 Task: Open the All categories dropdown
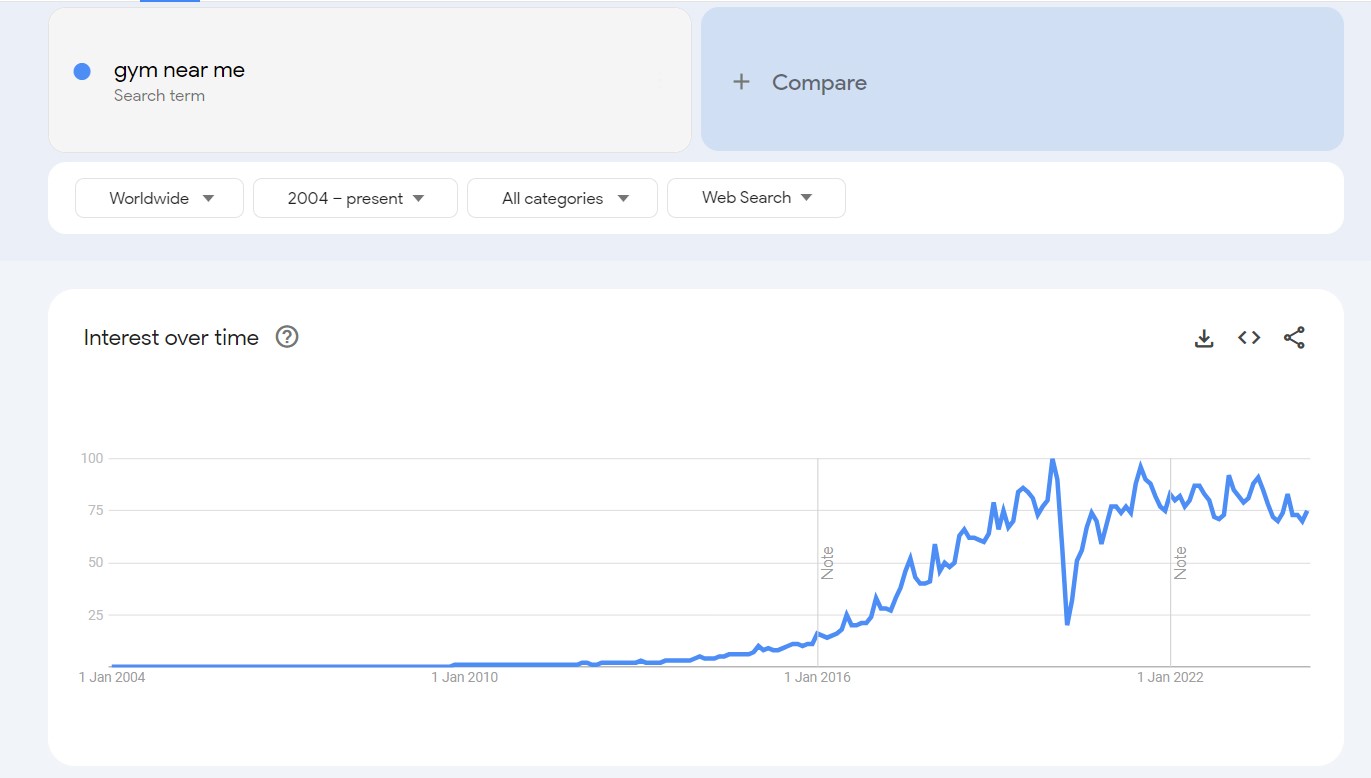pos(562,198)
